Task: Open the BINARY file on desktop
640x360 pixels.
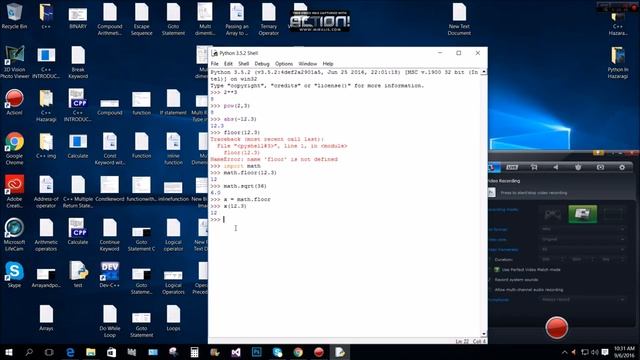Action: (x=78, y=17)
